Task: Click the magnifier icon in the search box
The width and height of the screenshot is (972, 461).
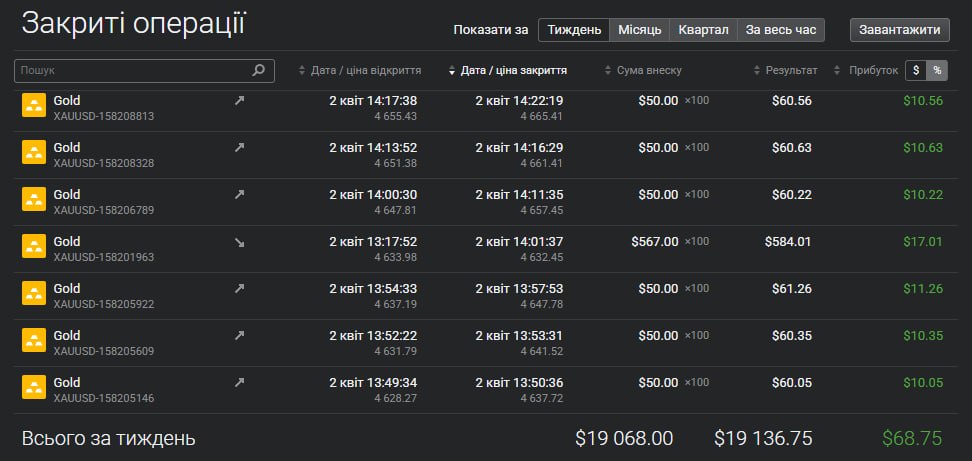Action: (x=258, y=71)
